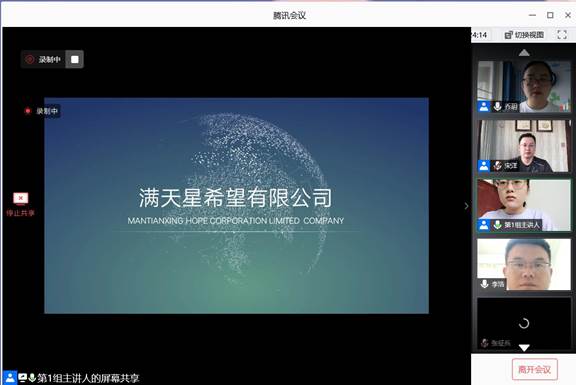Image resolution: width=576 pixels, height=385 pixels.
Task: Maximize the 腾讯会议 window
Action: pos(550,15)
